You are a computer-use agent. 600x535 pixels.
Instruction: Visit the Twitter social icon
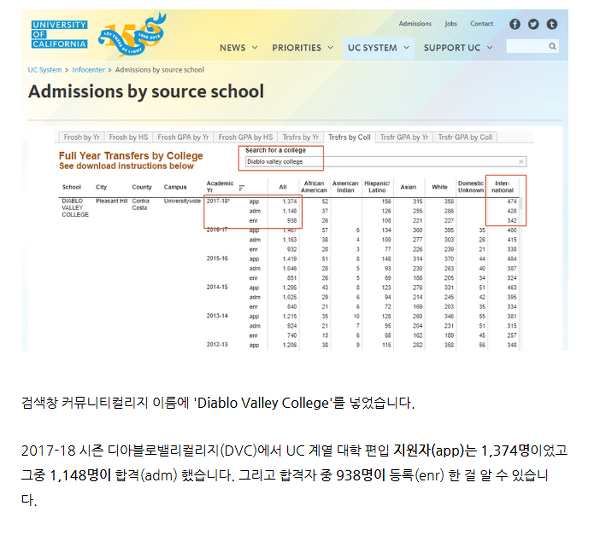pyautogui.click(x=533, y=24)
